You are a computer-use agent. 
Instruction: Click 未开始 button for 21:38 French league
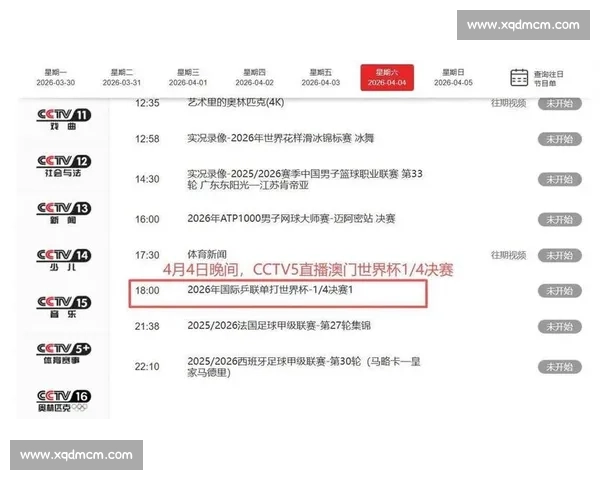560,327
